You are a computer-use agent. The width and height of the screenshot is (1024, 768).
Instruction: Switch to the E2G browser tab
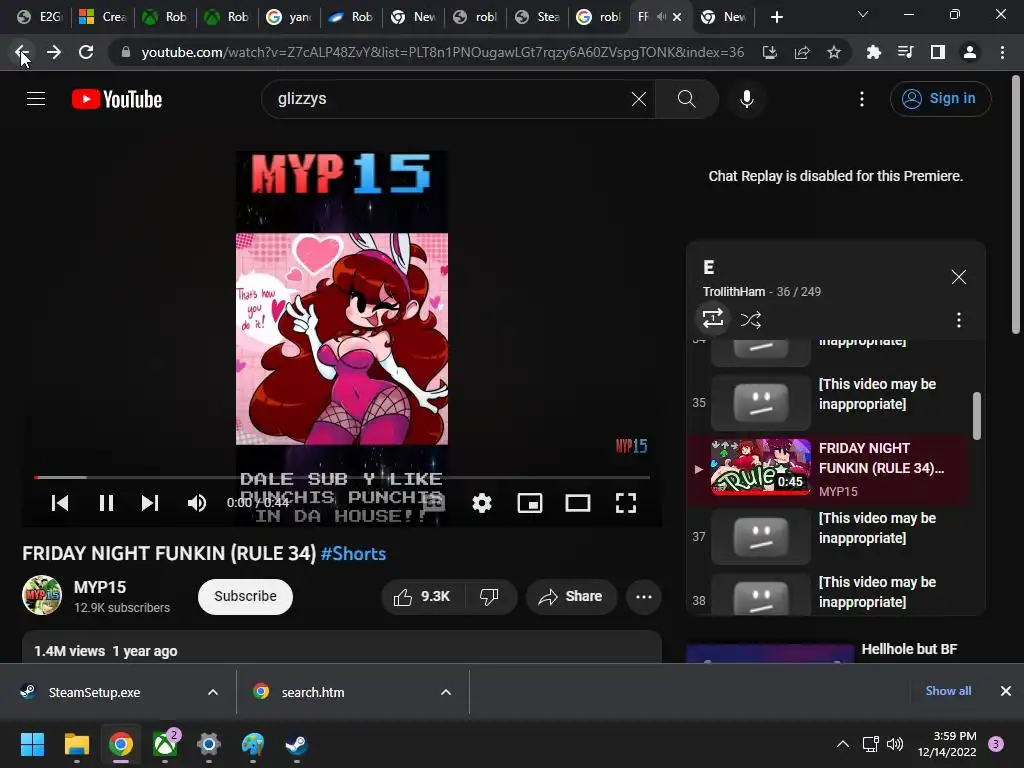point(39,17)
